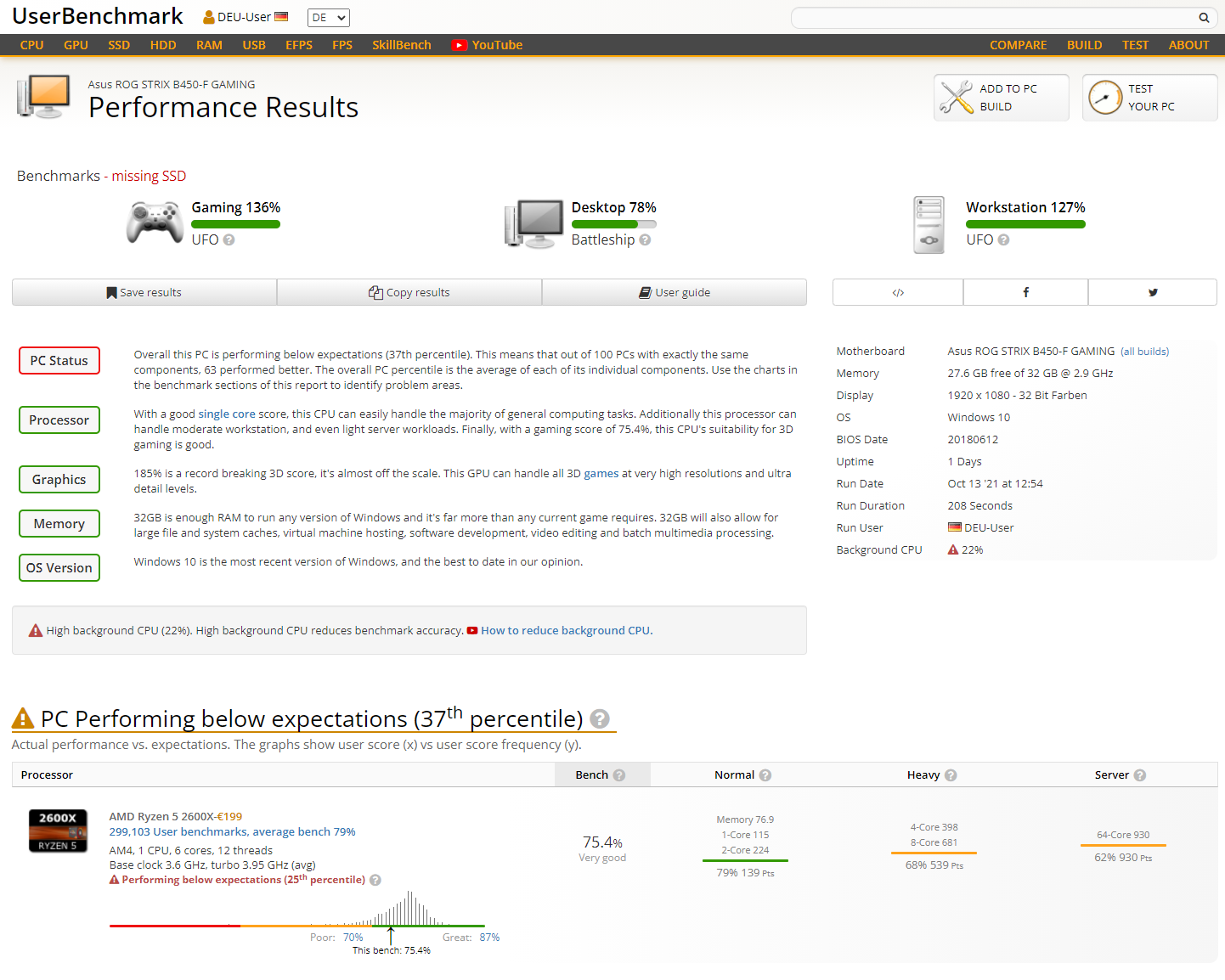Open the TEST menu item
The height and width of the screenshot is (980, 1225).
pyautogui.click(x=1135, y=45)
